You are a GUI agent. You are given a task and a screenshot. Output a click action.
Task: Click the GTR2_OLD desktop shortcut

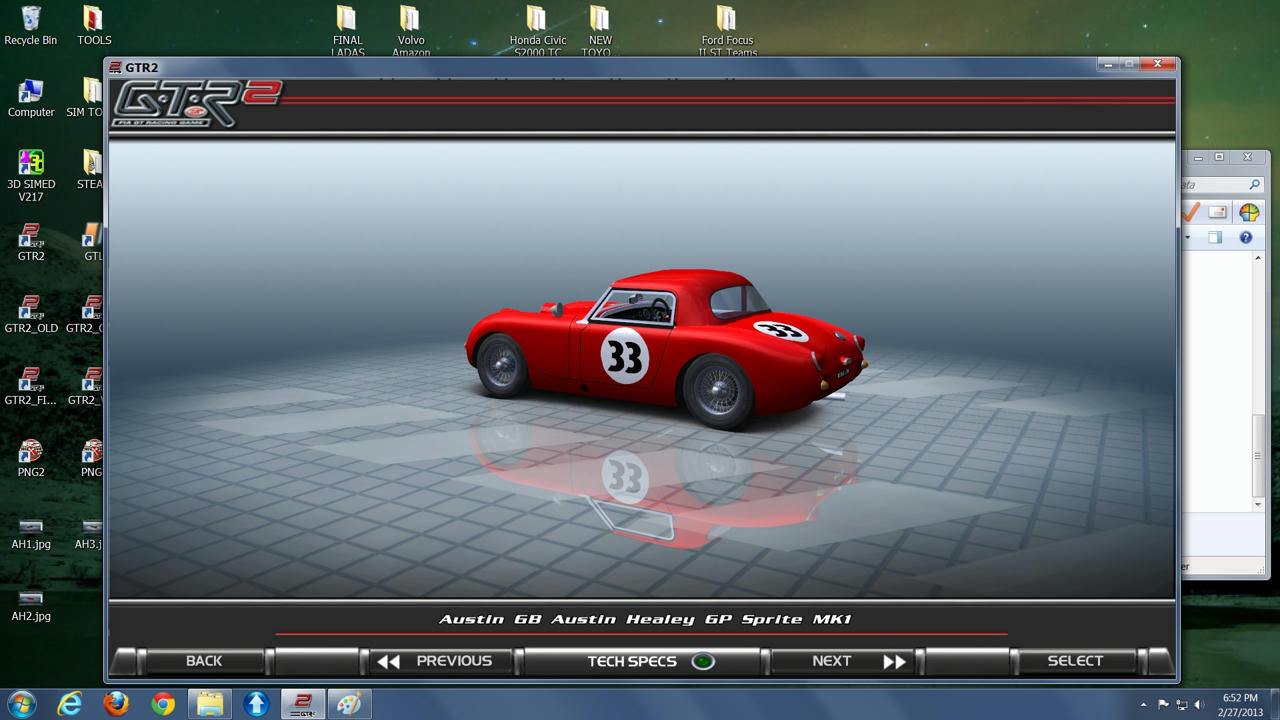[31, 314]
